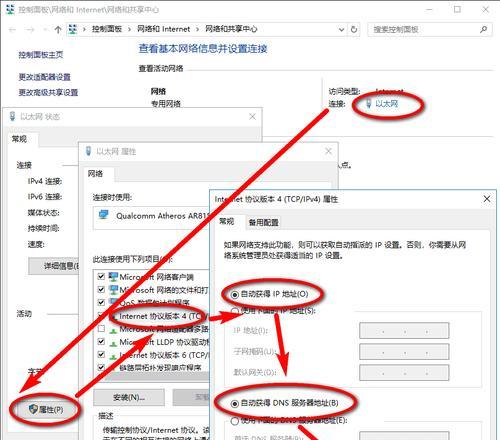The image size is (500, 440).
Task: Click the network icon in address bar
Action: [73, 29]
